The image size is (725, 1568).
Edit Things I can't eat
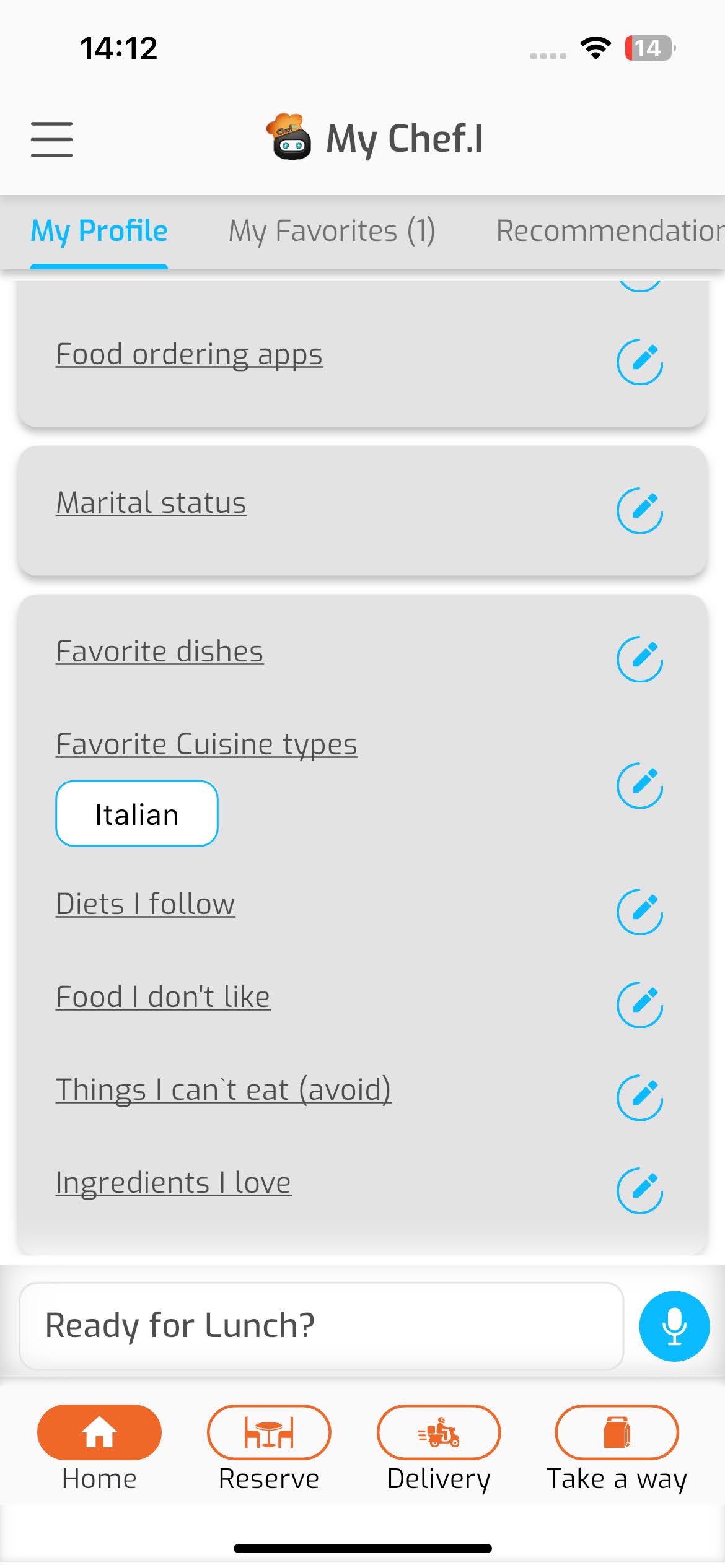(x=639, y=1097)
